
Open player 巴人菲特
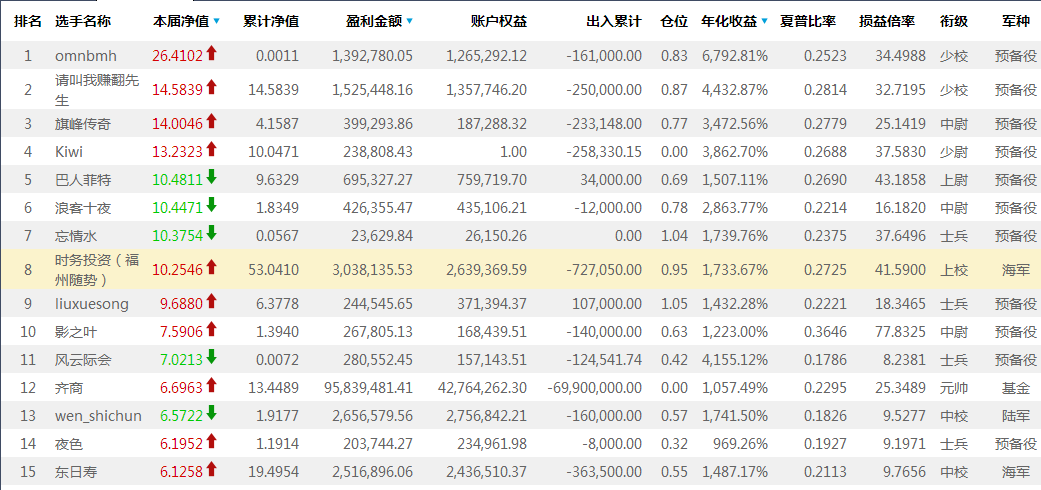click(83, 180)
